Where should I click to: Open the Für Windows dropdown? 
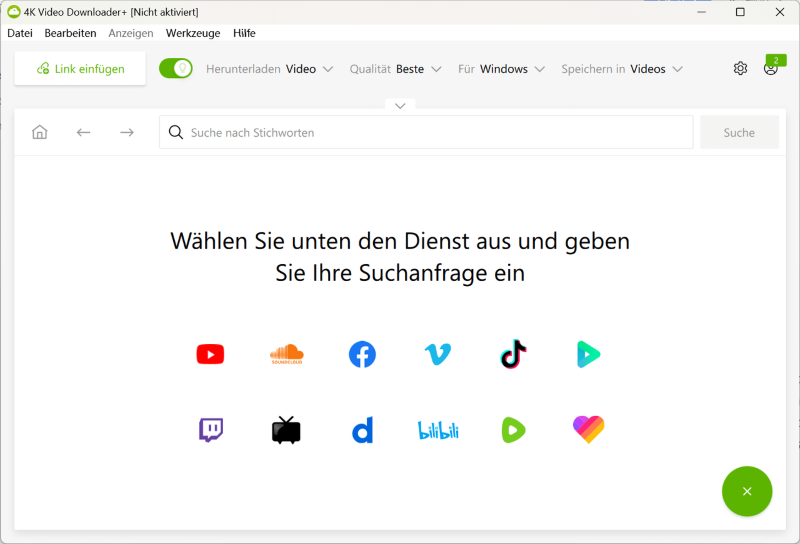(501, 69)
